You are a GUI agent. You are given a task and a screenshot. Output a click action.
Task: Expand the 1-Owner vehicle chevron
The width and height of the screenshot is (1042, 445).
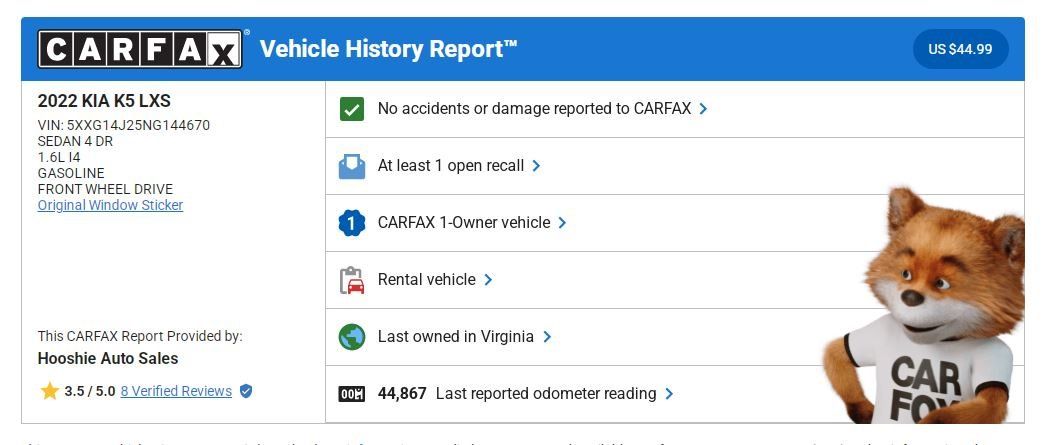pyautogui.click(x=562, y=223)
